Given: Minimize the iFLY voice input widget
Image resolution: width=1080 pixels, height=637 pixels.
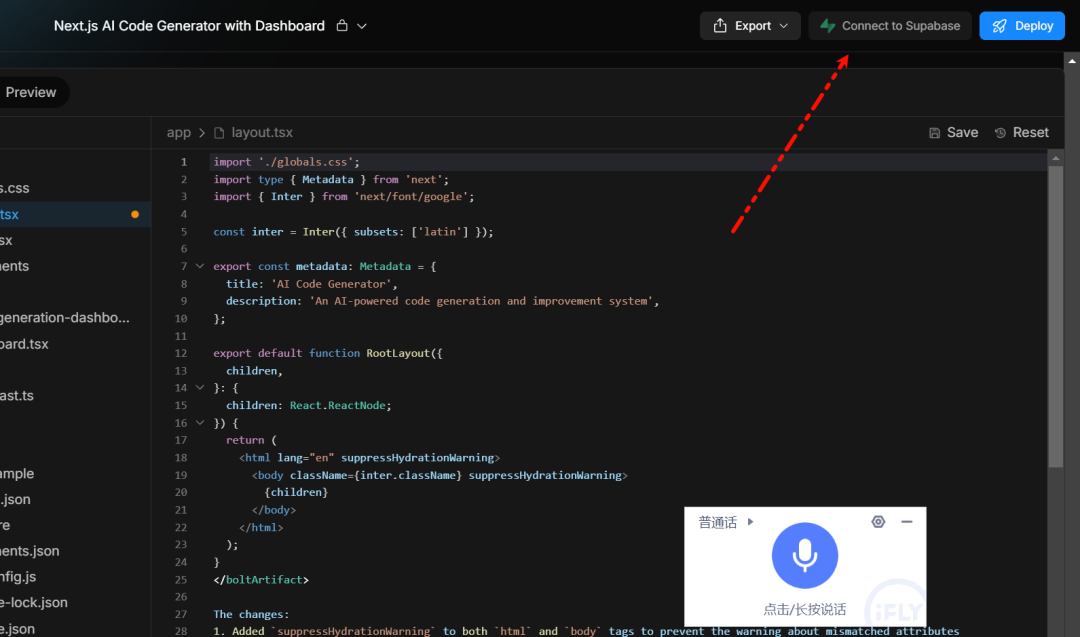Looking at the screenshot, I should 906,522.
